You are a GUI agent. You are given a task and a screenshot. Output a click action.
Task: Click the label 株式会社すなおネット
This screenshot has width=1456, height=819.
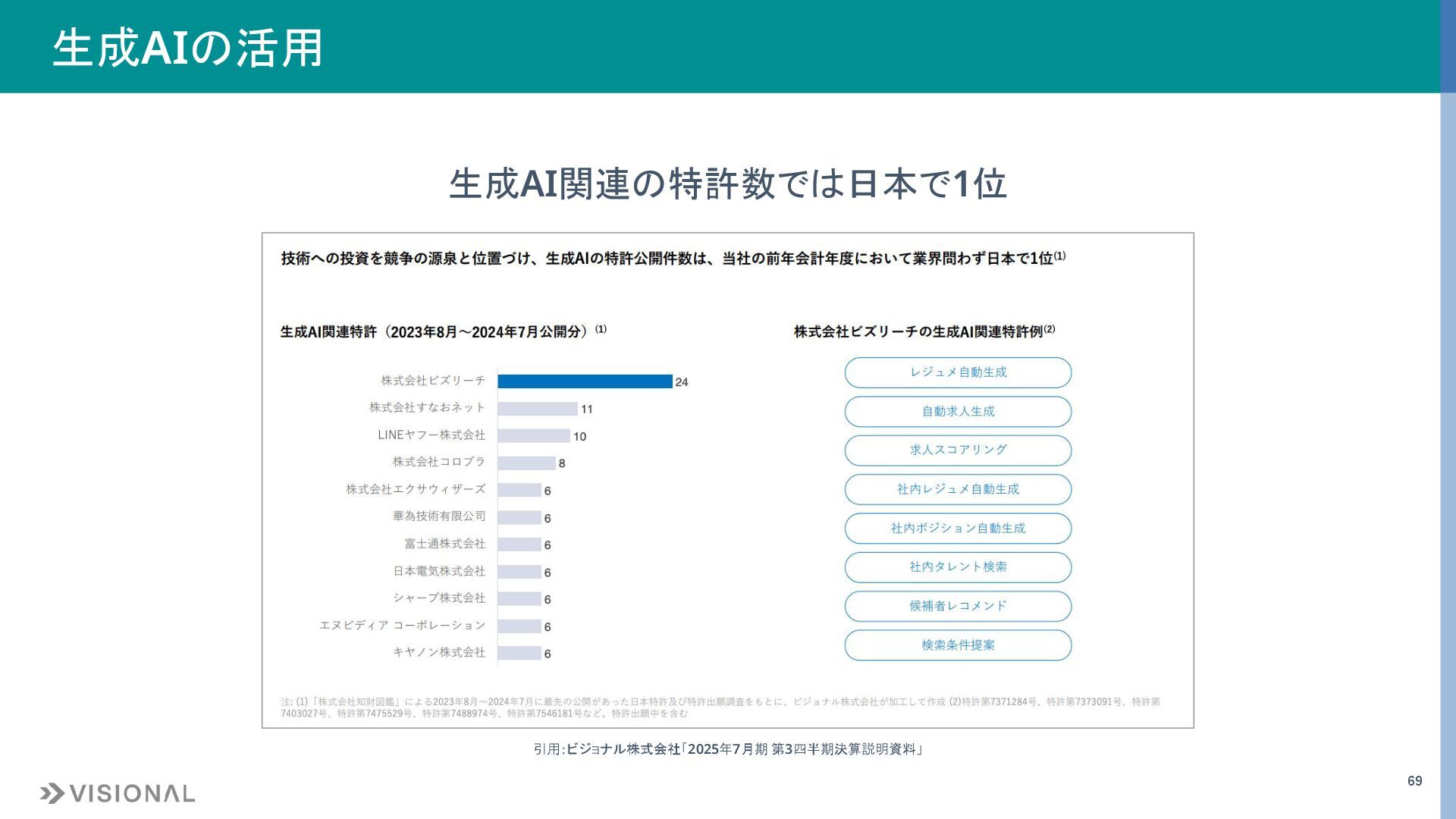click(x=427, y=408)
